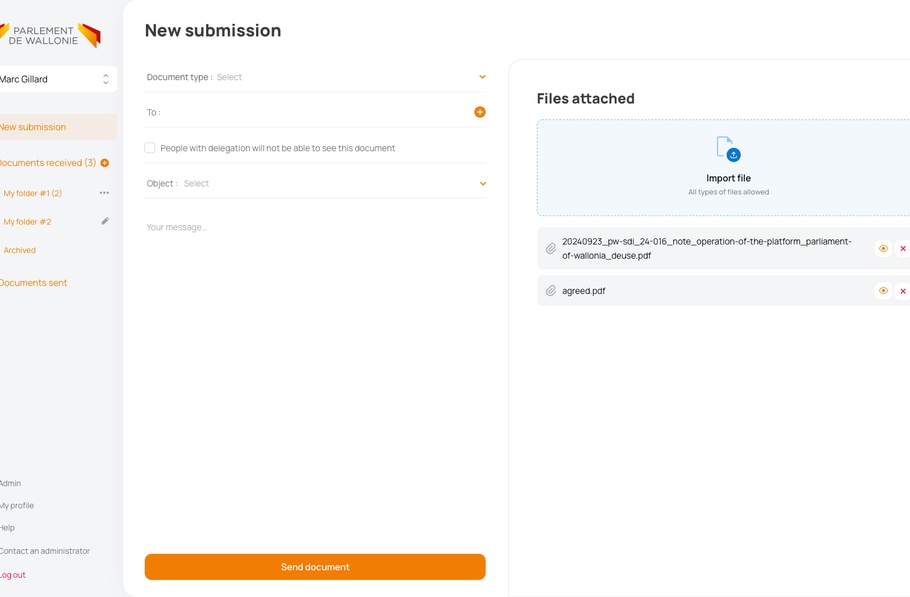910x597 pixels.
Task: Expand the Document type dropdown
Action: click(482, 77)
